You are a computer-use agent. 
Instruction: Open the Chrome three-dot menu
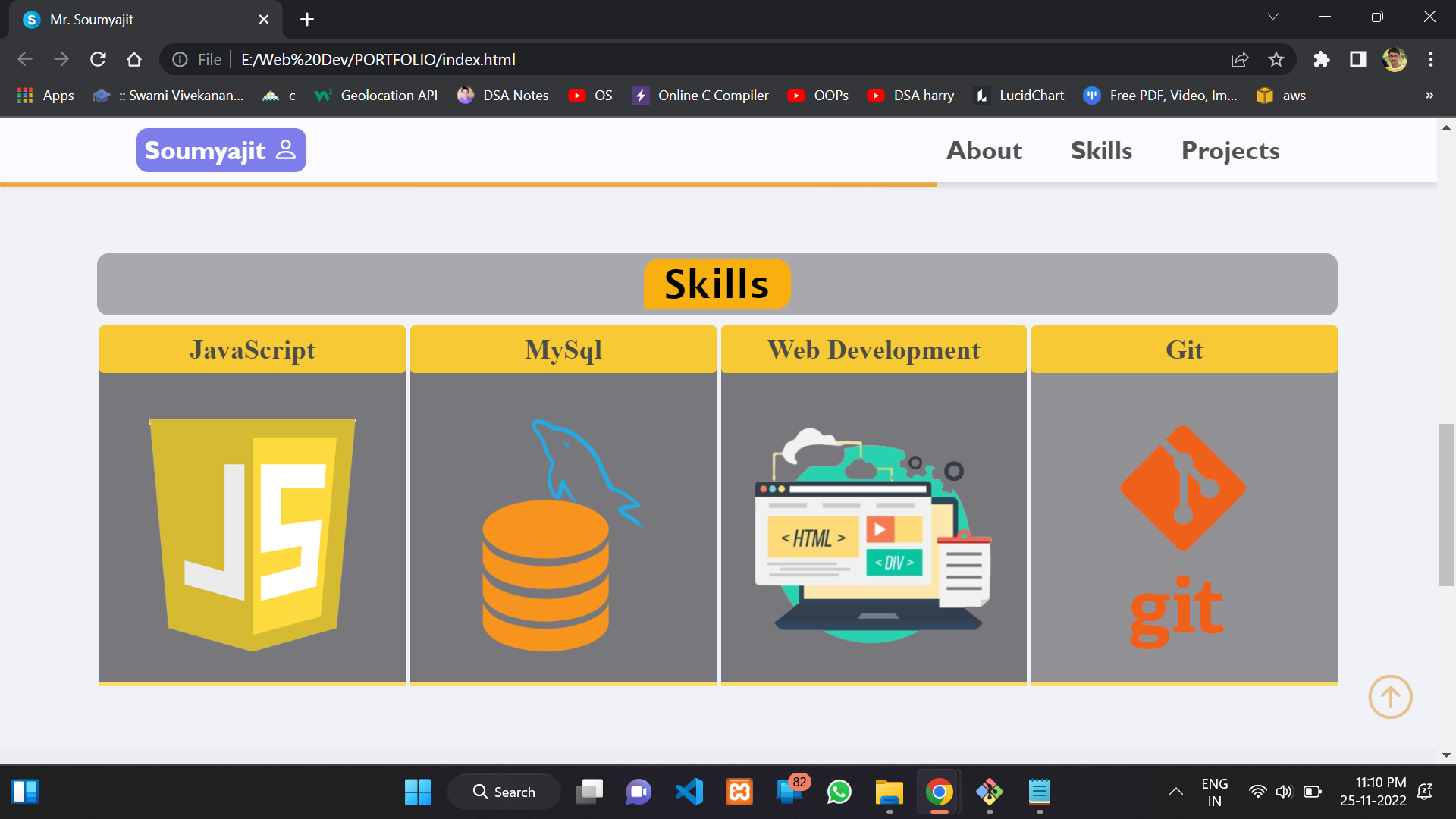[1431, 59]
